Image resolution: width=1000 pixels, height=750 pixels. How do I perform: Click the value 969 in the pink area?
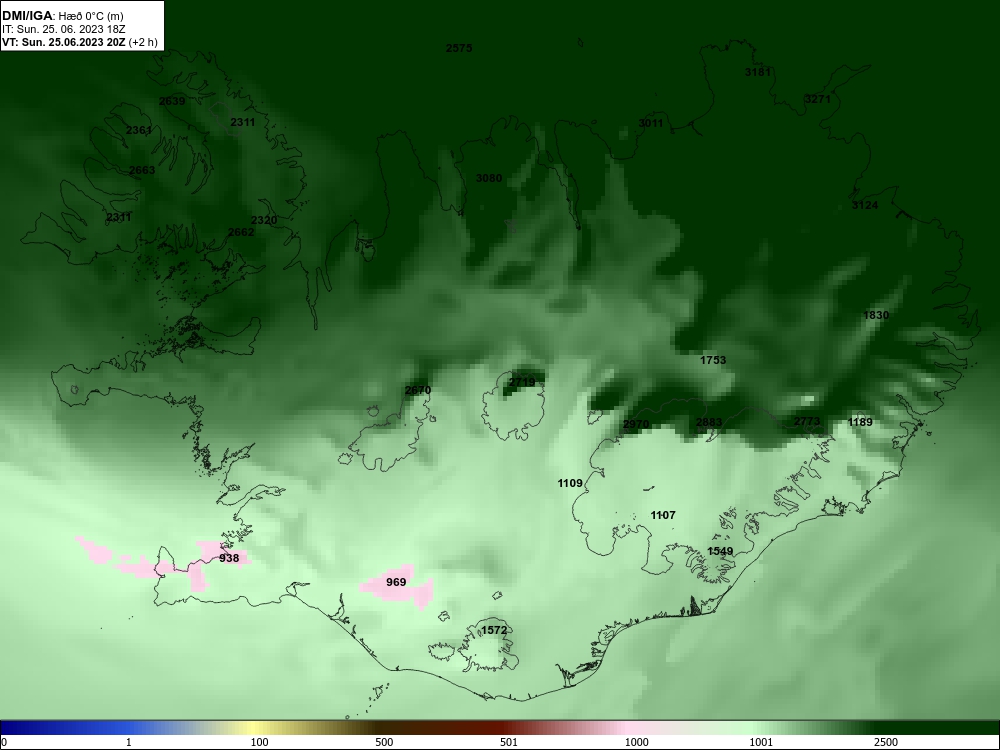click(396, 582)
